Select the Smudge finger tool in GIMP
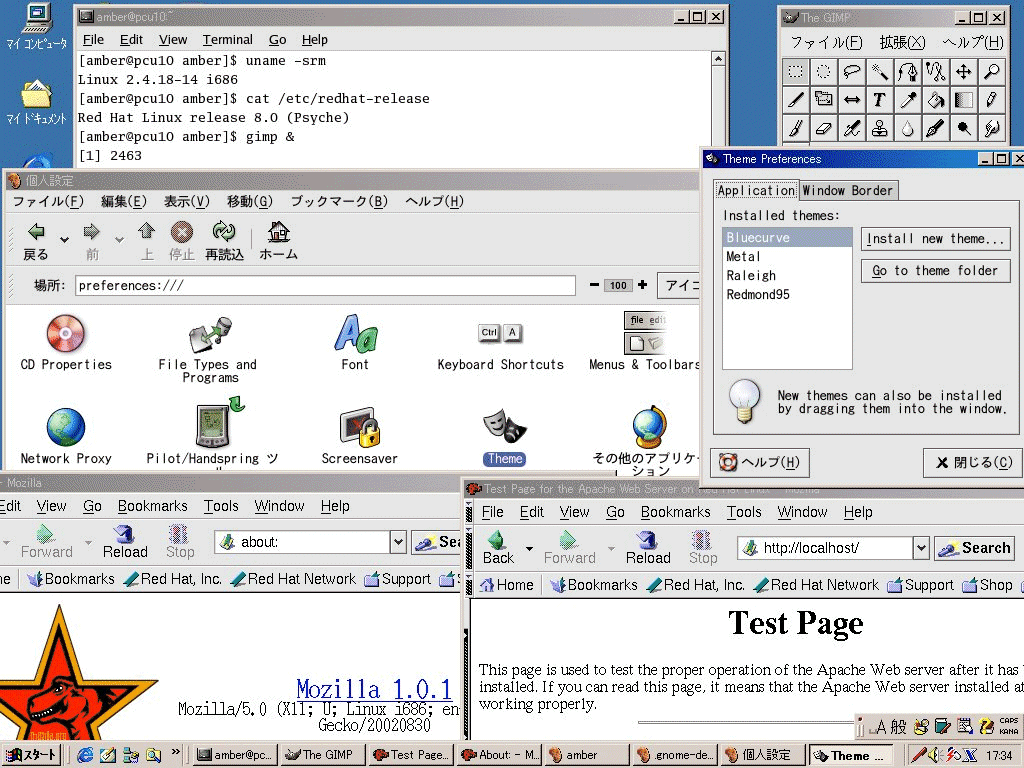1024x768 pixels. point(992,128)
